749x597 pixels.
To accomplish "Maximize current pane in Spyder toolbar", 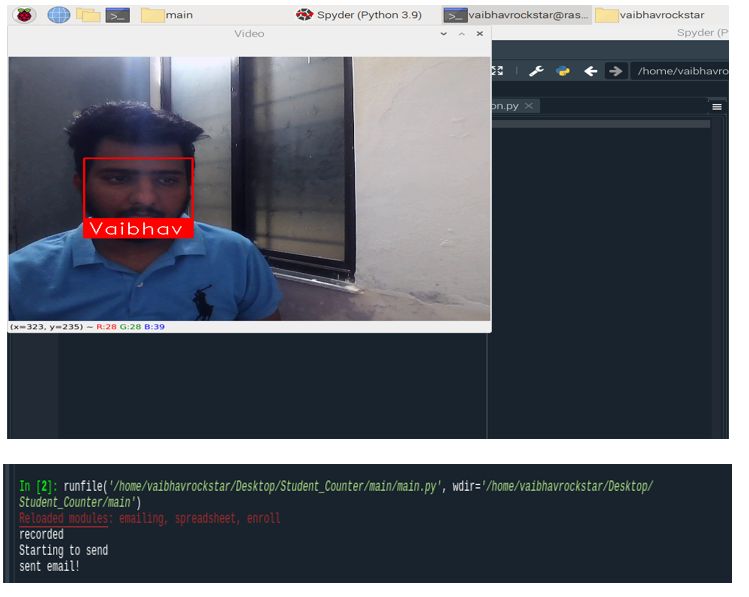I will coord(498,71).
